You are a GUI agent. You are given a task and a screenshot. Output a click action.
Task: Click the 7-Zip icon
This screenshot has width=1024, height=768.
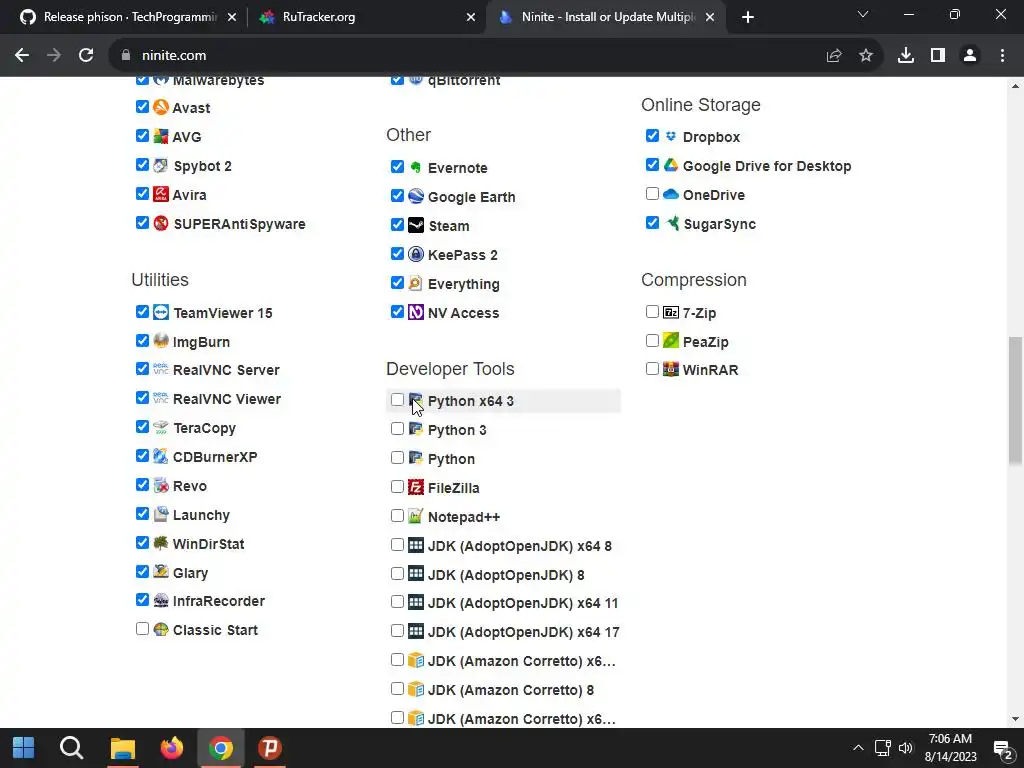click(671, 312)
